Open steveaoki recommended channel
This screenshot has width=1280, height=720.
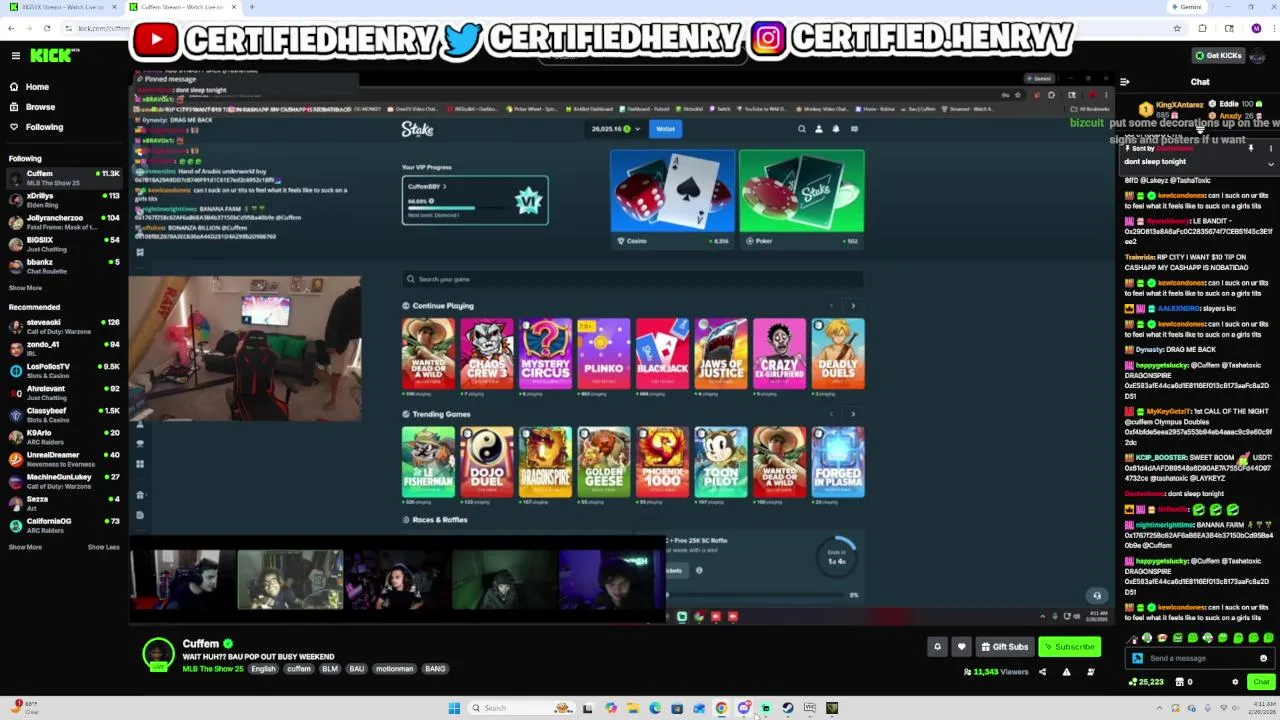point(64,326)
